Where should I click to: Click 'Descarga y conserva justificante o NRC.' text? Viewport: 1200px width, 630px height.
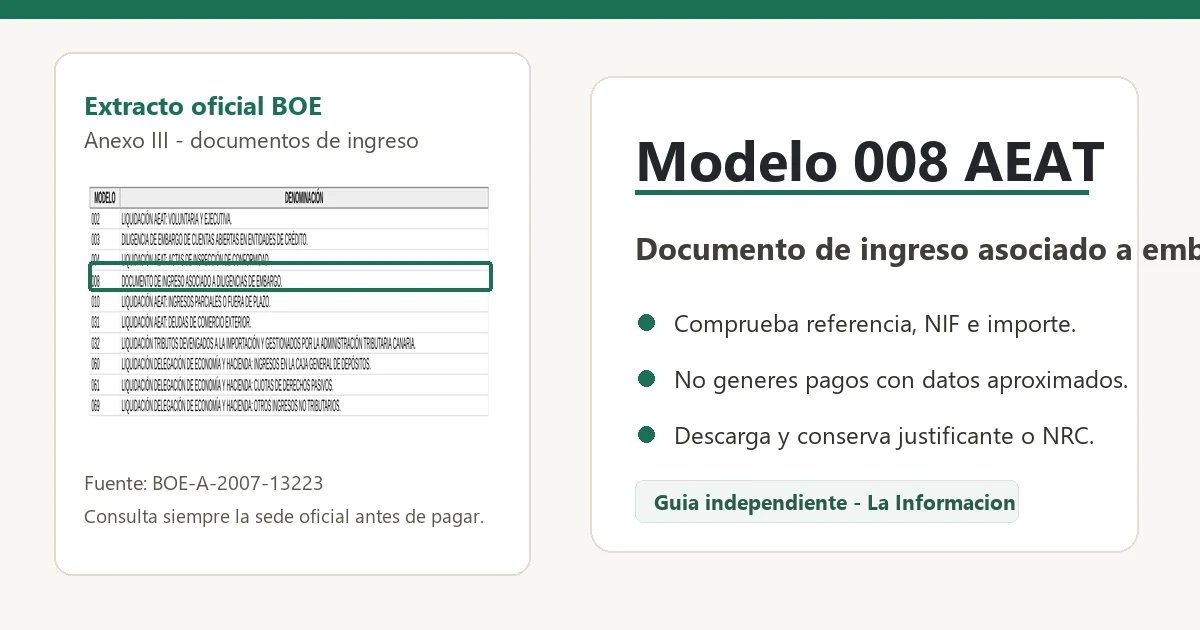(884, 436)
